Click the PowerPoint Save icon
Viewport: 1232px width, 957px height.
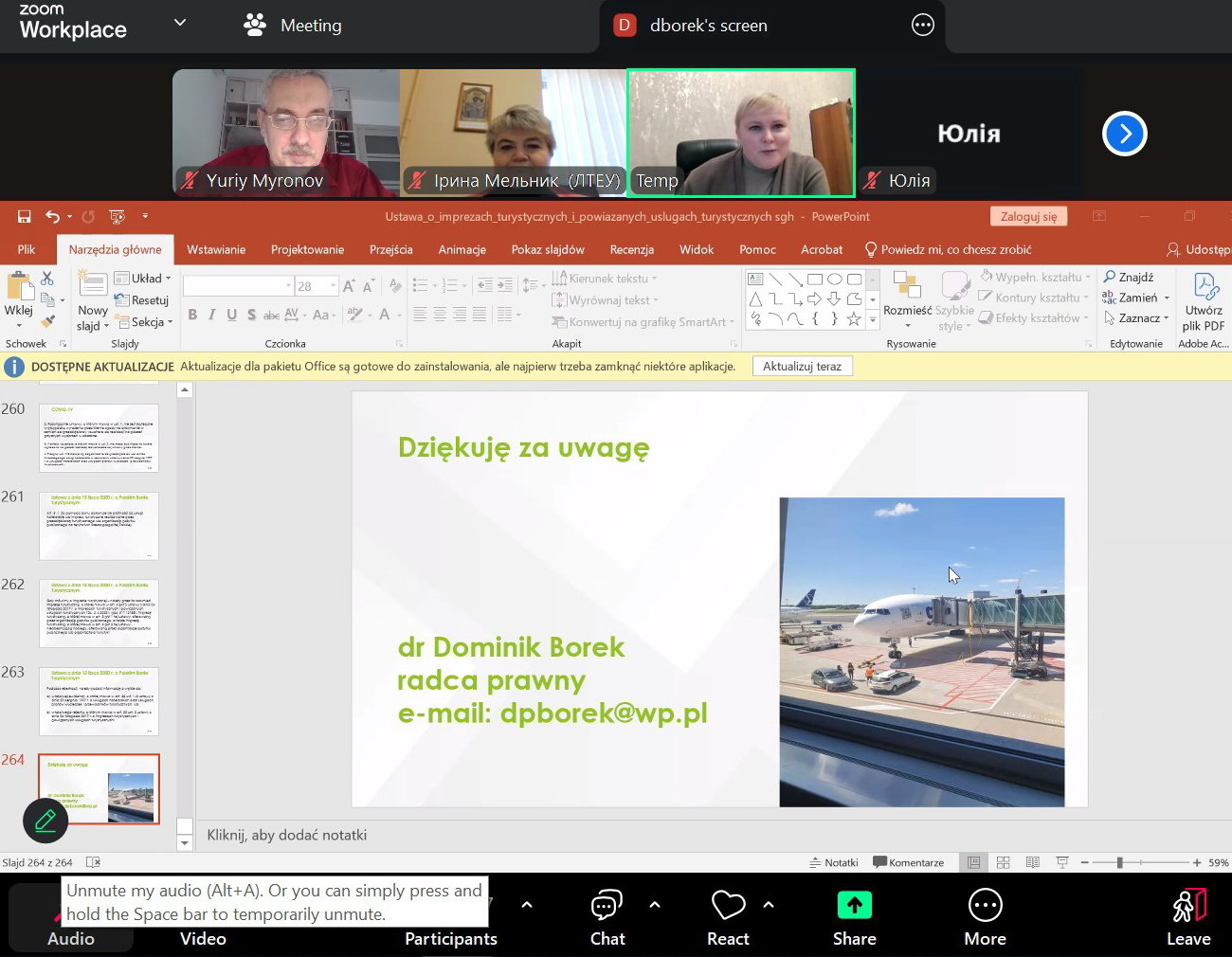25,217
